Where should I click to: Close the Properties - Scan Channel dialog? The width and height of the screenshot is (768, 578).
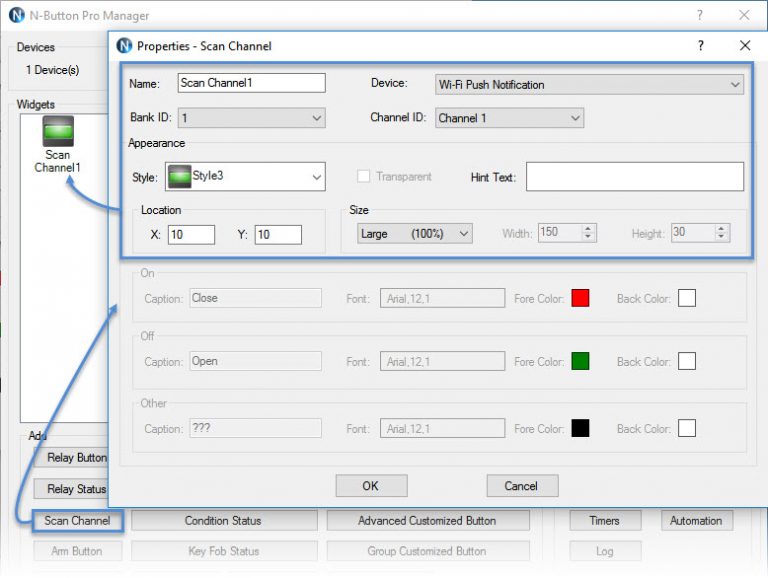click(745, 46)
